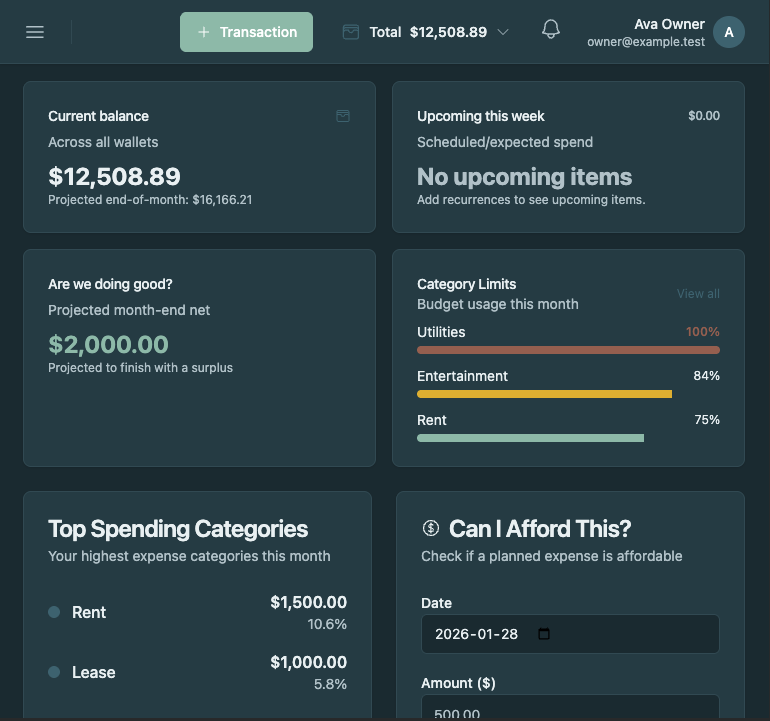Image resolution: width=770 pixels, height=721 pixels.
Task: Click the Utilities category label
Action: pyautogui.click(x=441, y=332)
